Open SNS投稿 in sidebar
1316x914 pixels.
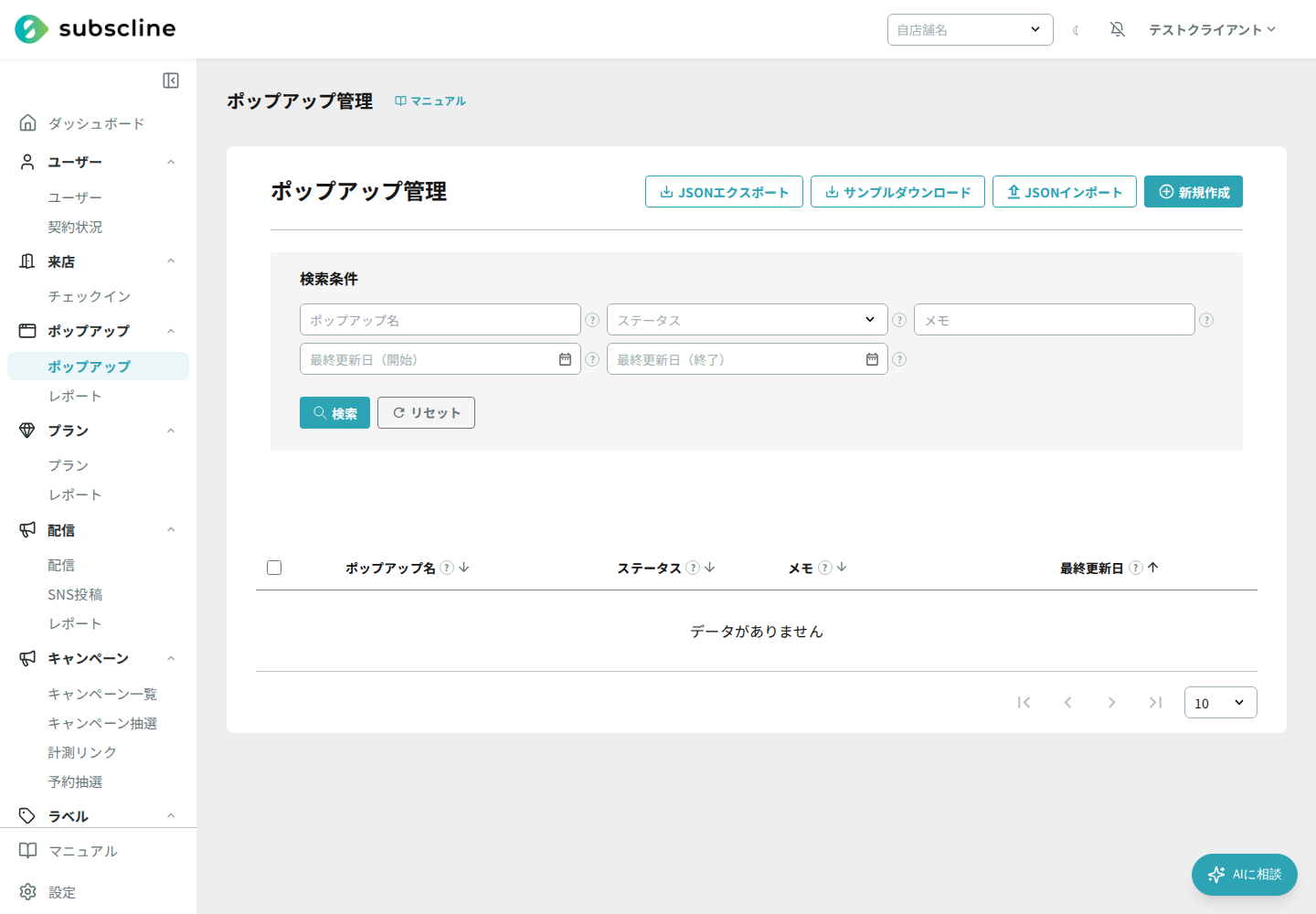(75, 594)
